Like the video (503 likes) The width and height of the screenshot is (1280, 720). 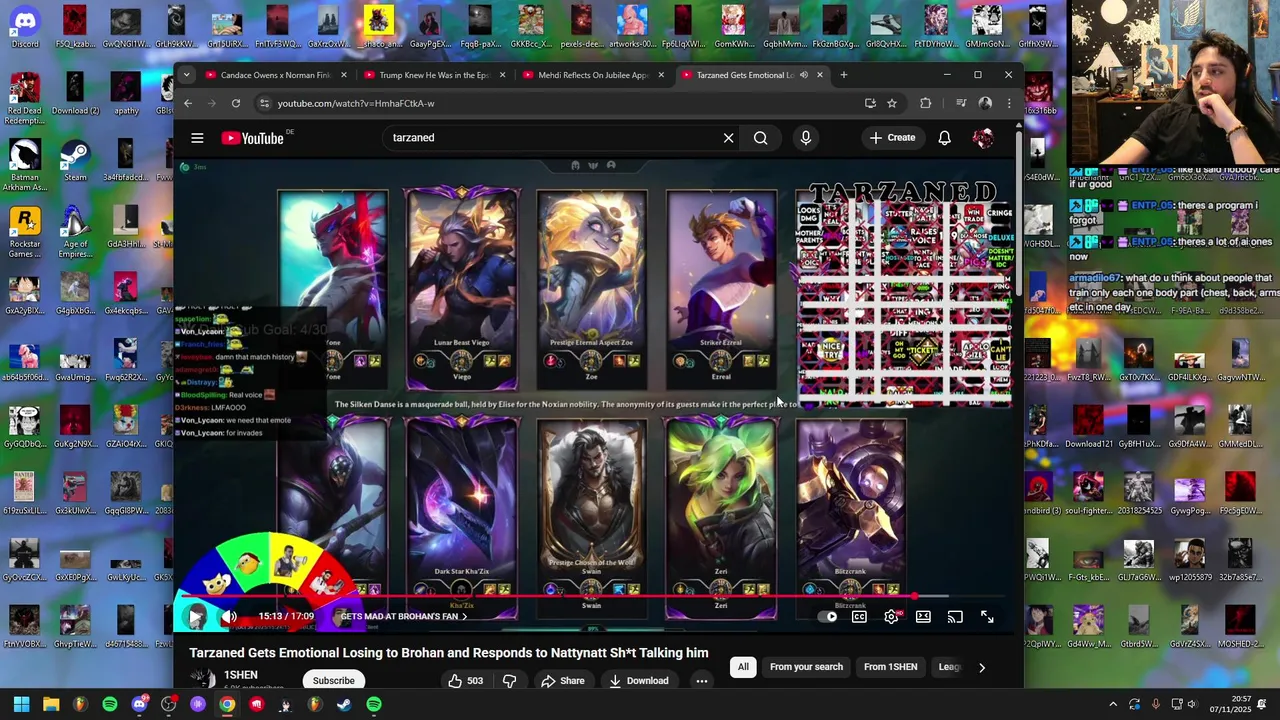(x=466, y=681)
